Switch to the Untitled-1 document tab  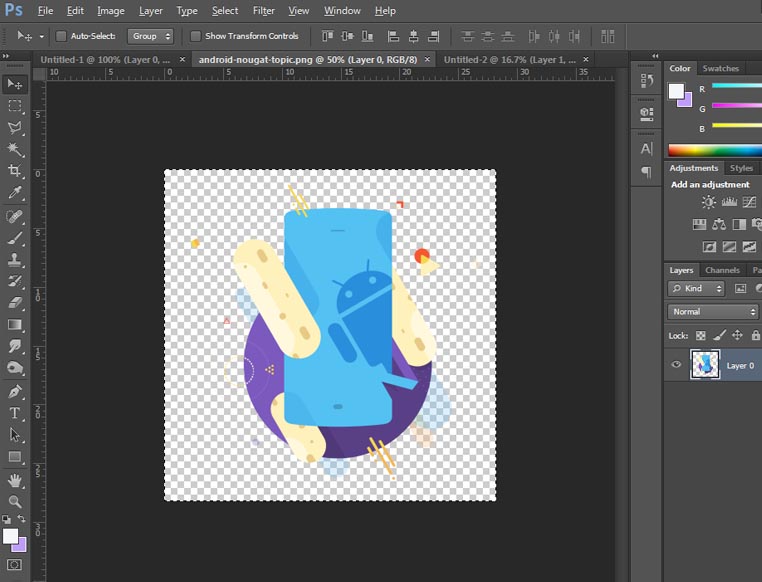(105, 60)
